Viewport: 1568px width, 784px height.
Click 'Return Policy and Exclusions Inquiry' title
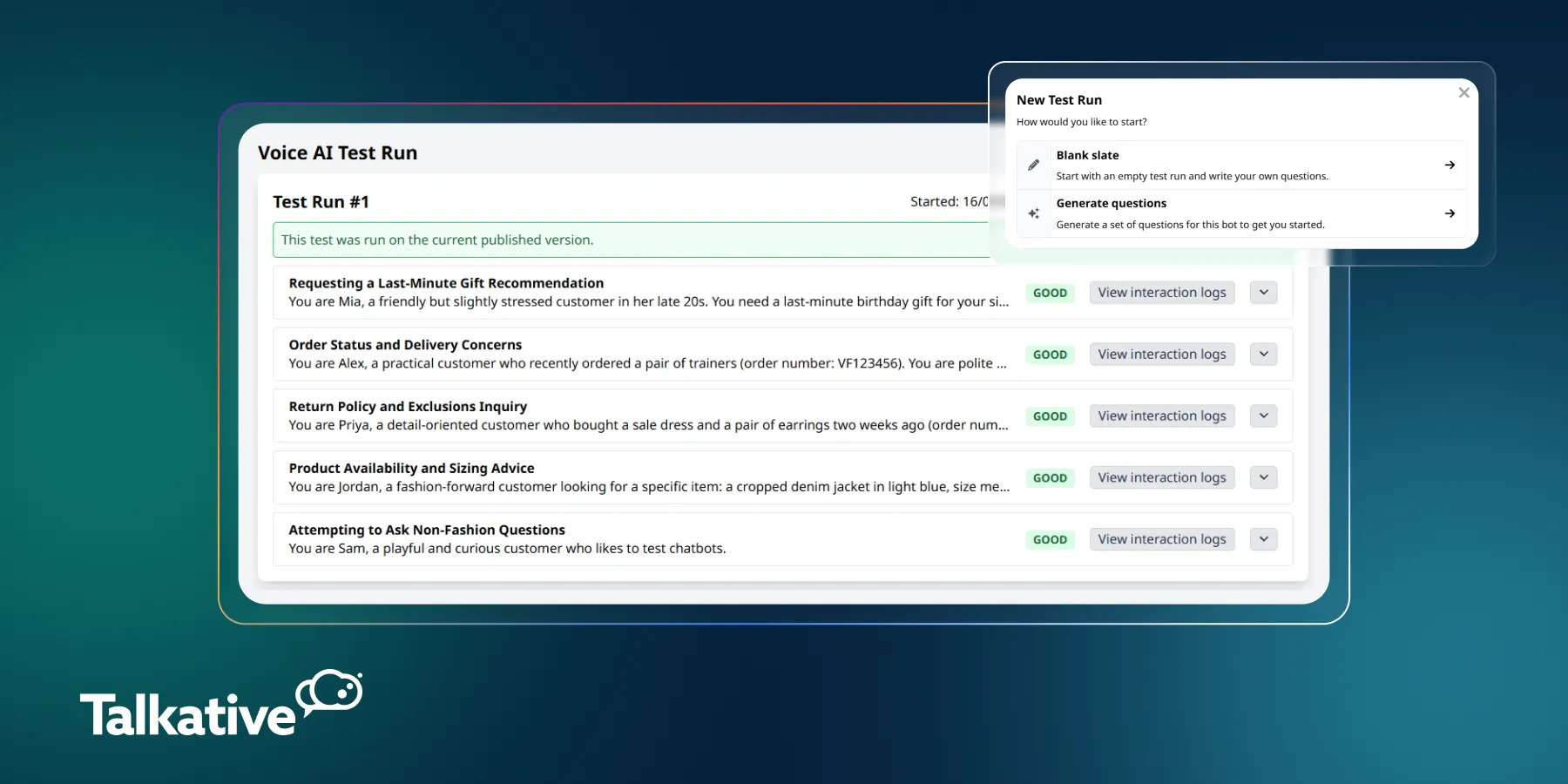click(x=408, y=407)
